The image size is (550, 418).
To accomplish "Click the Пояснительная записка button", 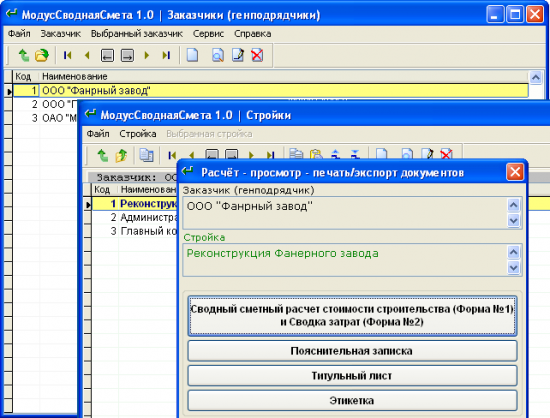I will pyautogui.click(x=352, y=351).
